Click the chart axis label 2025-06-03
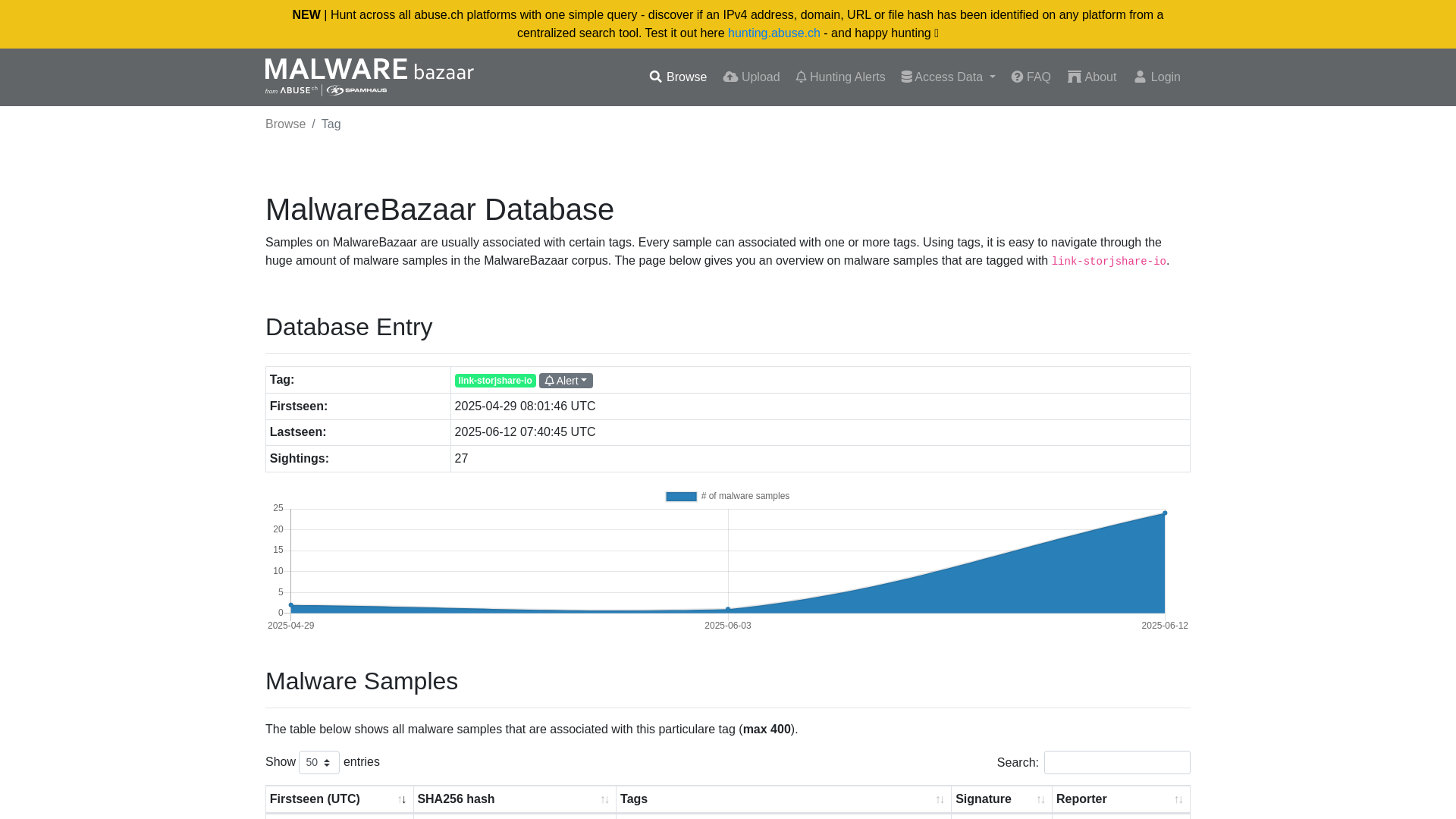 click(x=728, y=626)
